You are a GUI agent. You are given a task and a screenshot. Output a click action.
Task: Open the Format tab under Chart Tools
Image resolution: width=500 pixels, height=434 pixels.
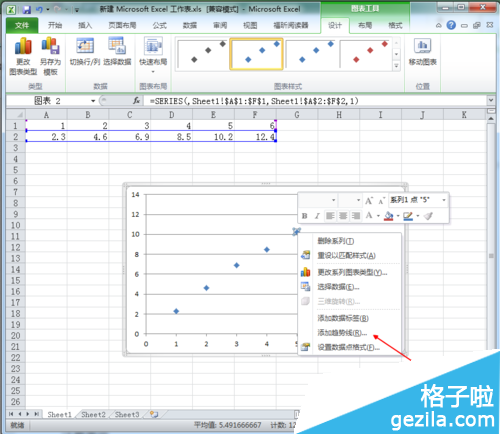click(x=395, y=25)
